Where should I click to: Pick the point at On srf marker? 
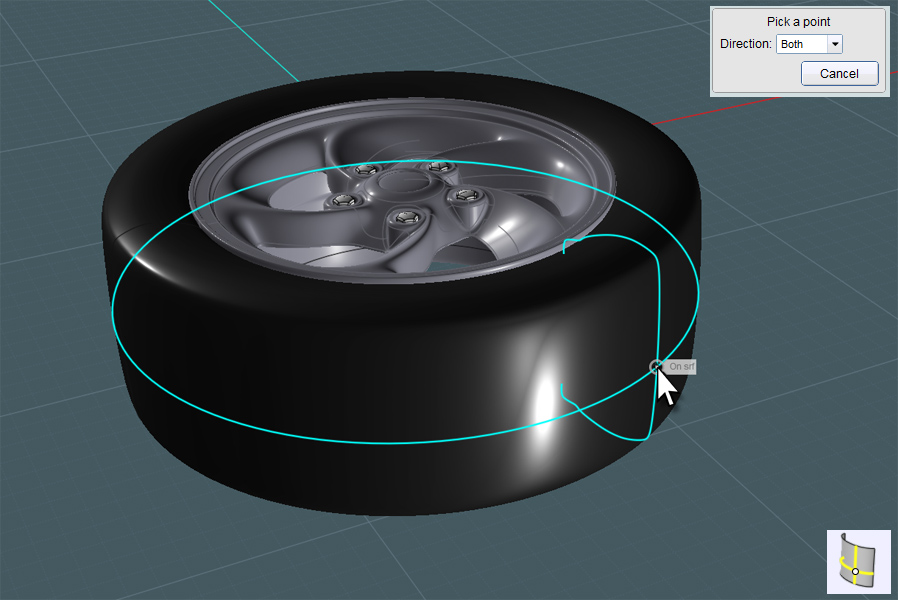(x=656, y=366)
